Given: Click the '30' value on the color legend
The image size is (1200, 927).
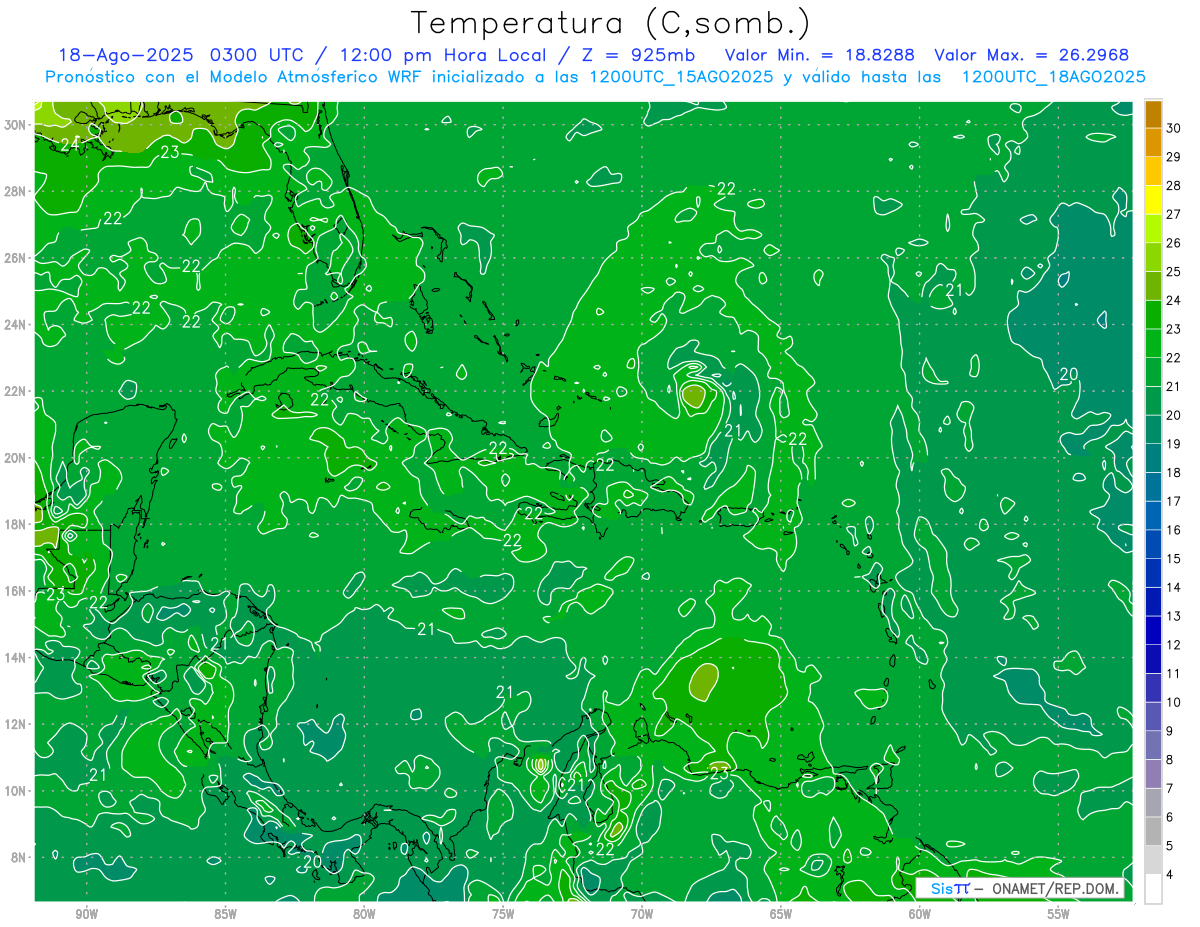Looking at the screenshot, I should coord(1174,128).
